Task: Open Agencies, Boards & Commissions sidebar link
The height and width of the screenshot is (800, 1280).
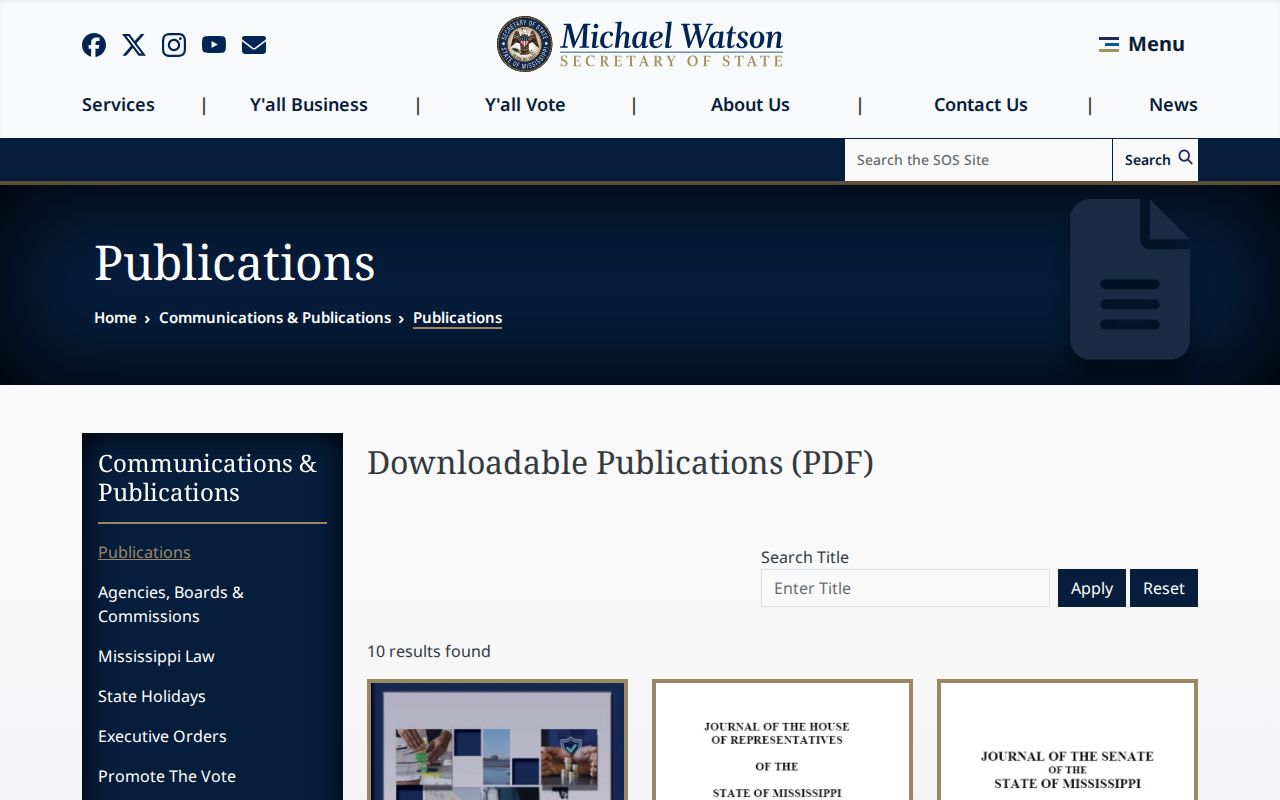Action: pos(171,604)
